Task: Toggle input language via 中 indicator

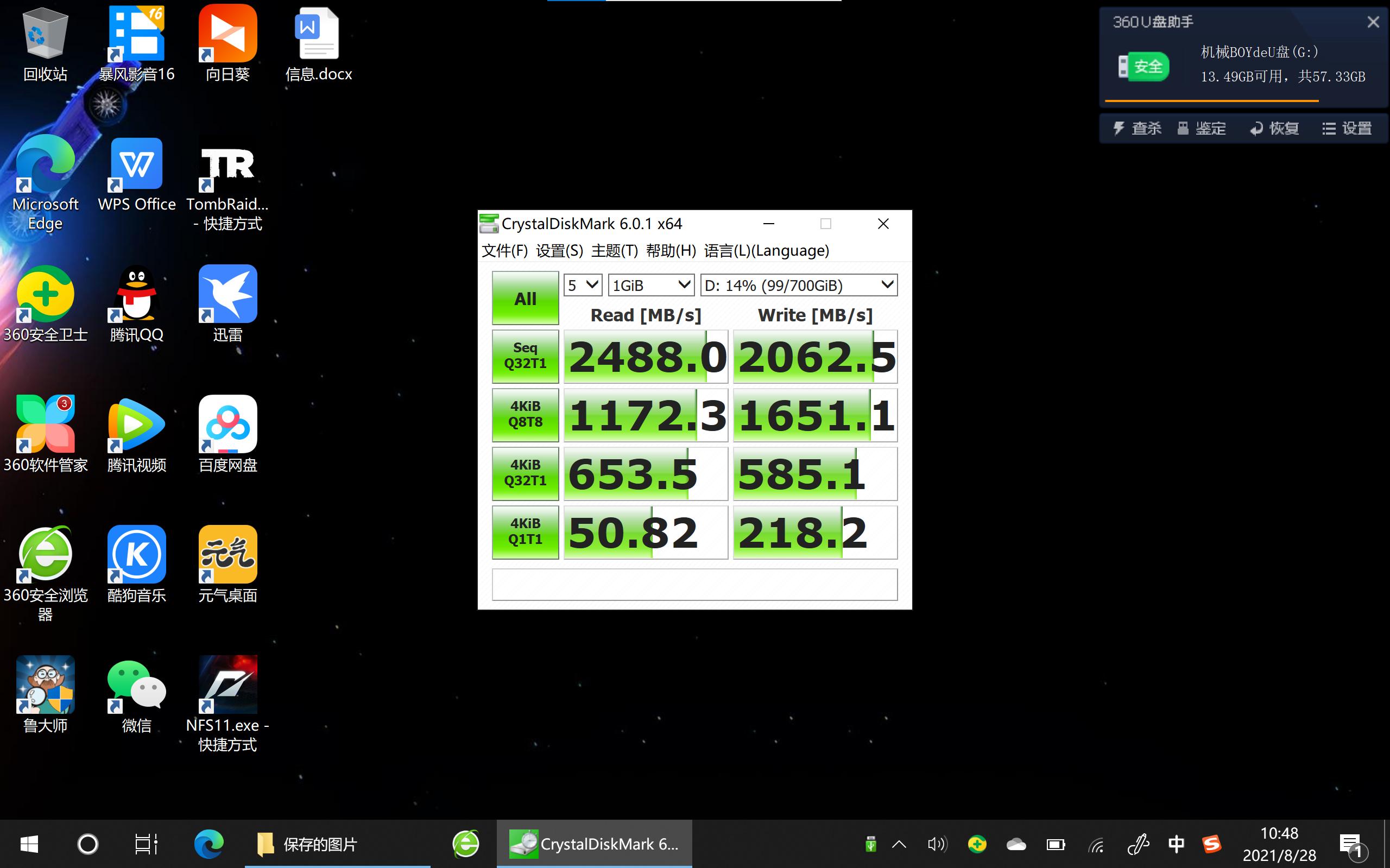Action: click(x=1177, y=844)
